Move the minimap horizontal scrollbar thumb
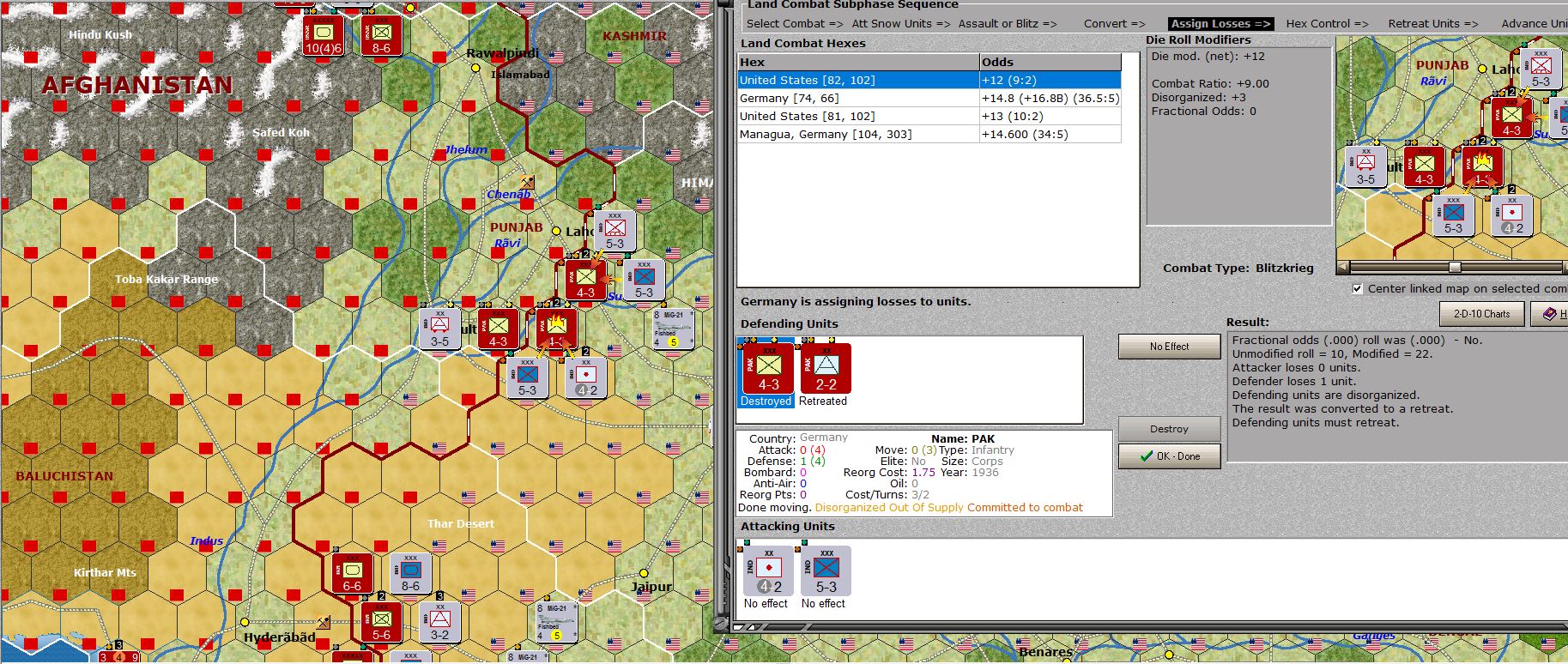The image size is (1568, 664). [1455, 268]
